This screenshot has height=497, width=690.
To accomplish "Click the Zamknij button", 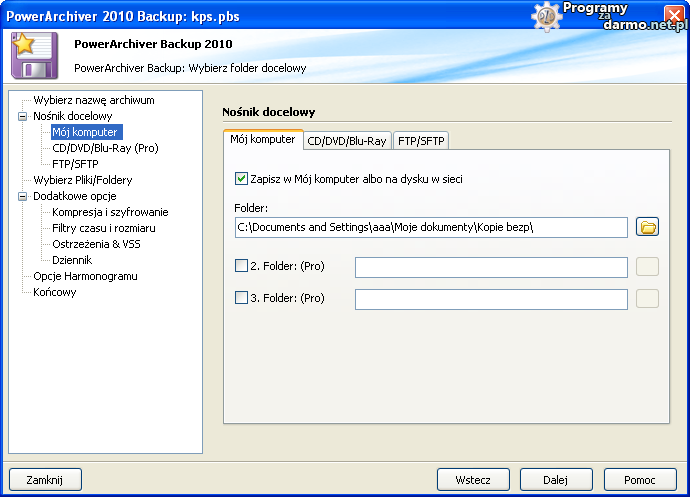I will tap(45, 480).
